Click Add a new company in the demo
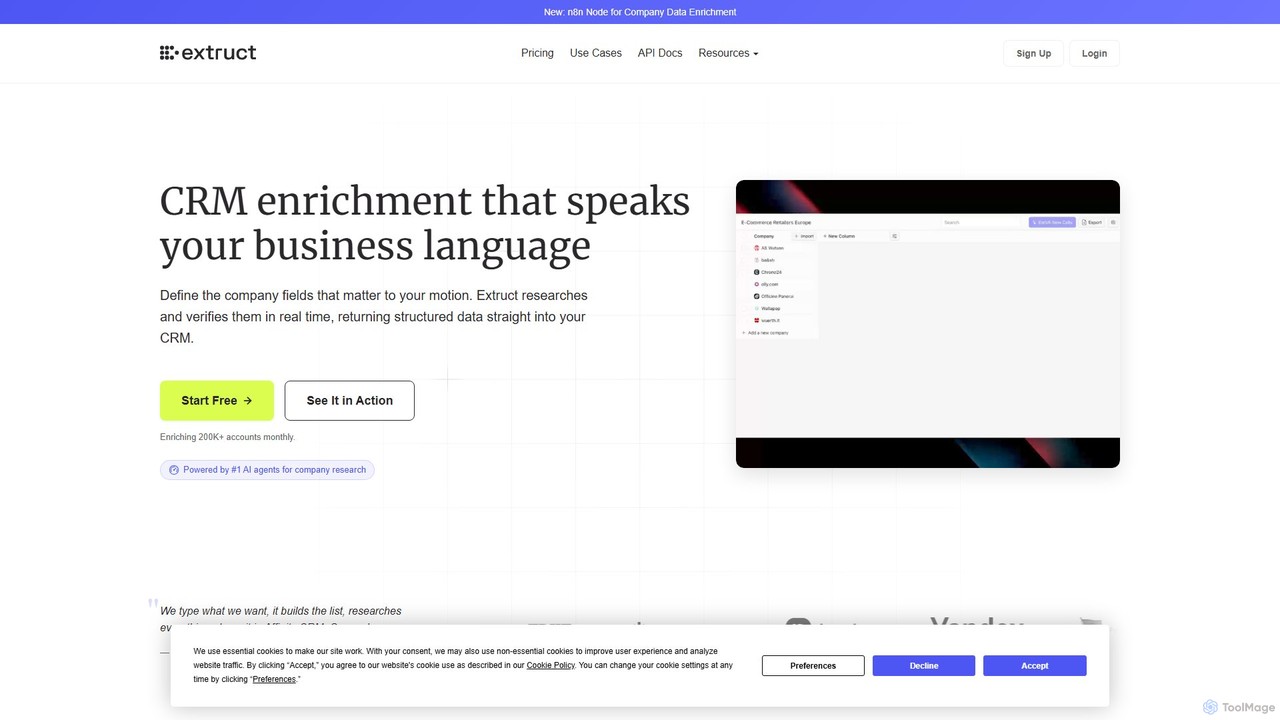Image resolution: width=1280 pixels, height=720 pixels. [765, 332]
